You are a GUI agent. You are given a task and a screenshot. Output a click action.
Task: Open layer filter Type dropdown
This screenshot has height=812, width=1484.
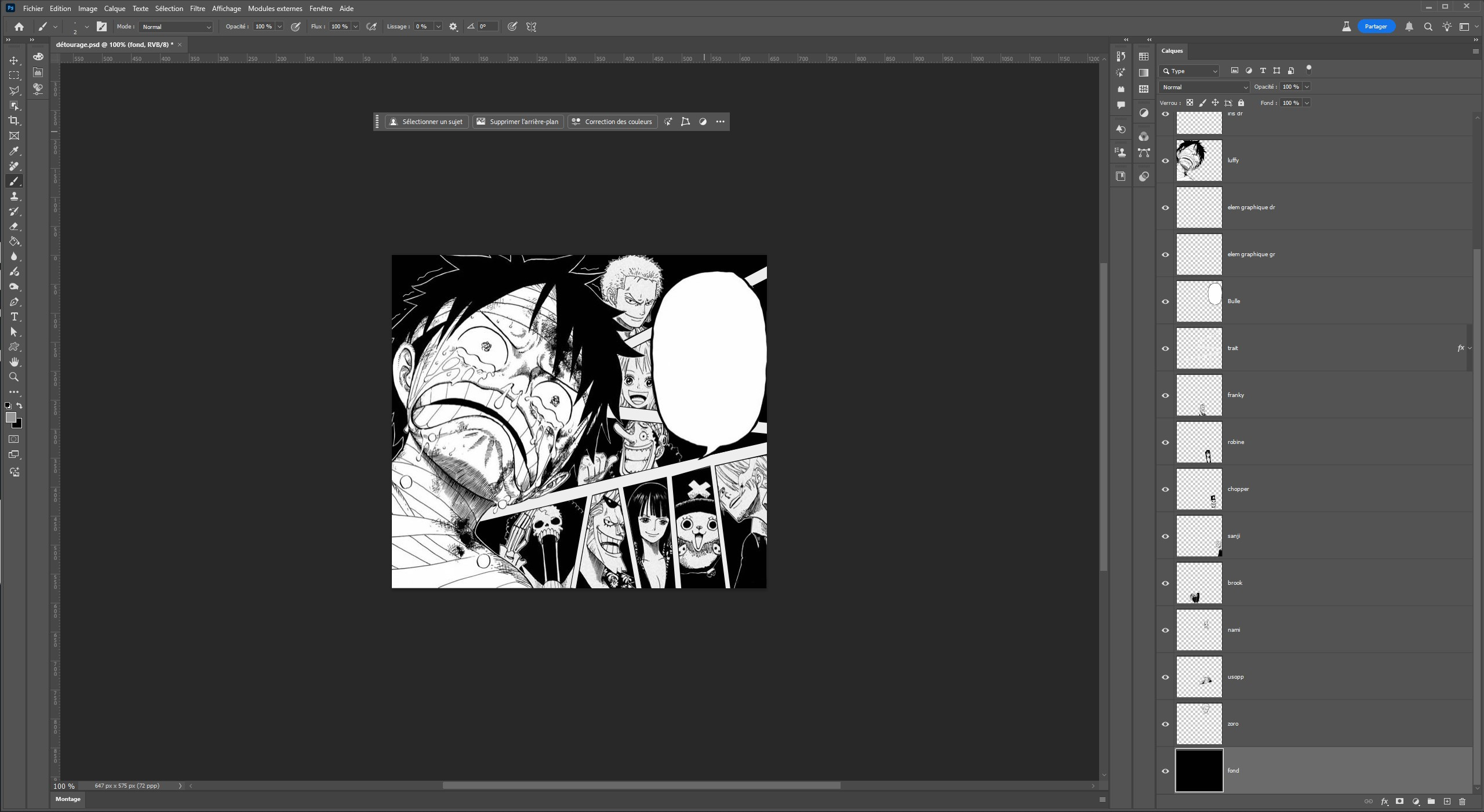[1189, 71]
